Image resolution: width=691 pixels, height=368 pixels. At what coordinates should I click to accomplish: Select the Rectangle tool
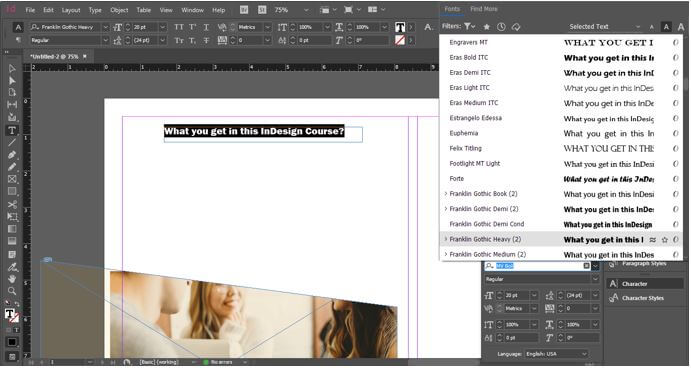pos(12,191)
